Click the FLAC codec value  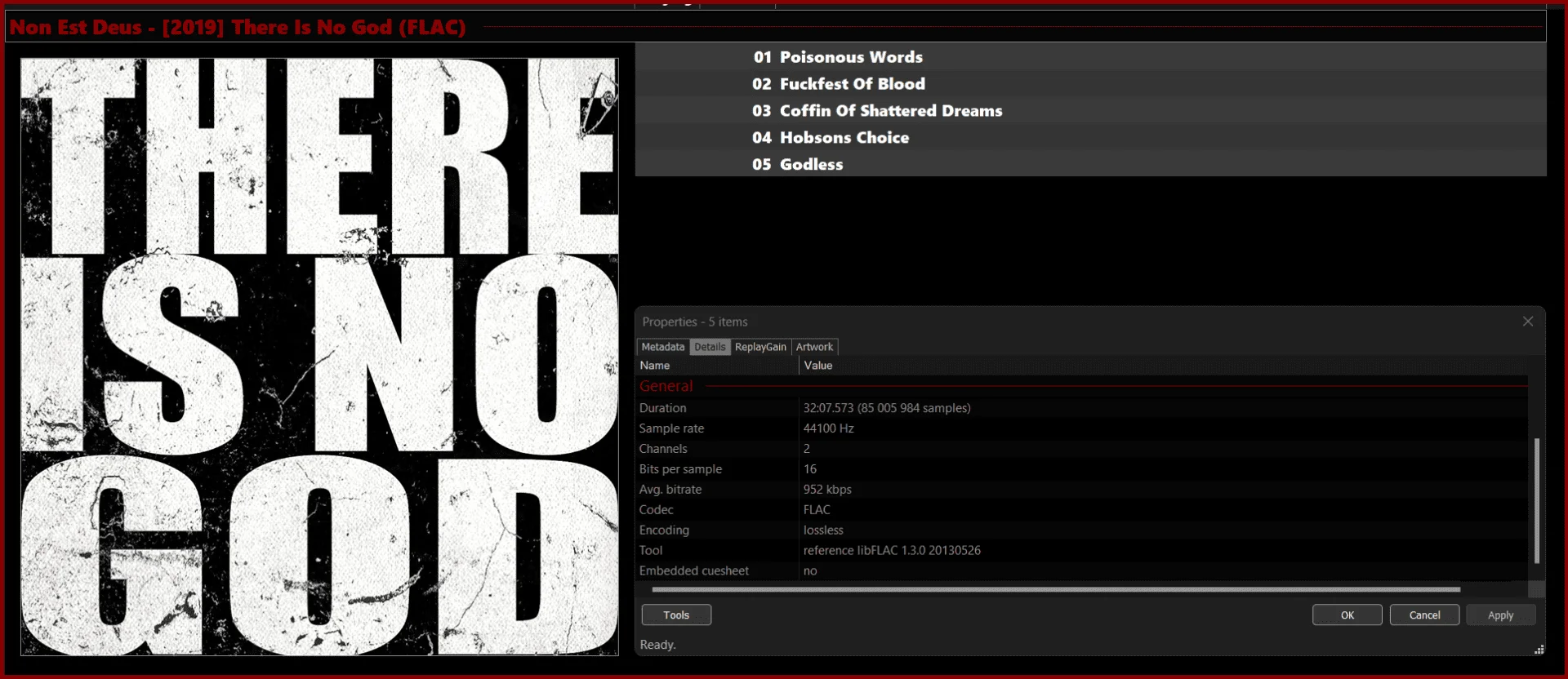817,510
